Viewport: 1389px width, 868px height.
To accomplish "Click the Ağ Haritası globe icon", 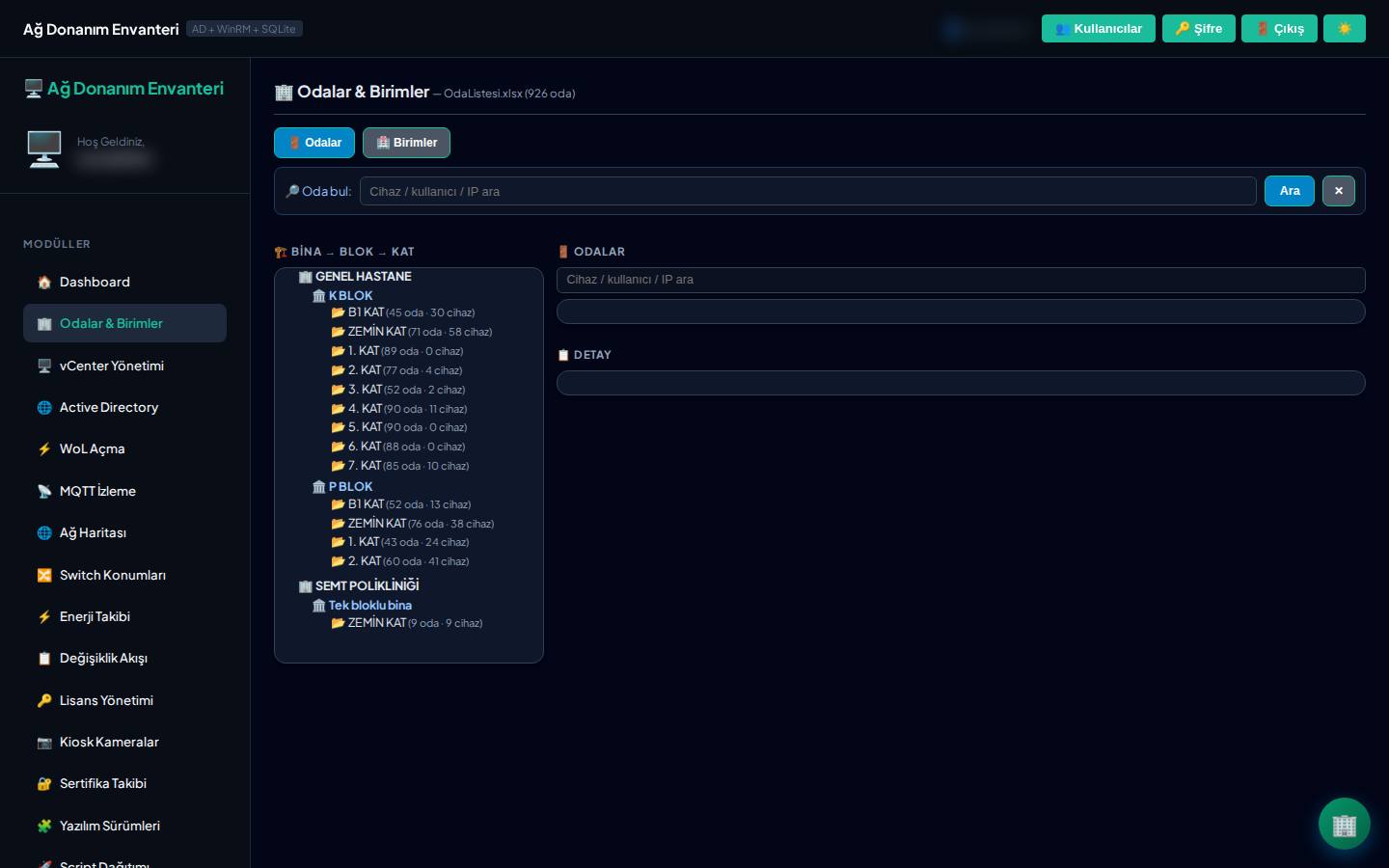I will pos(44,533).
